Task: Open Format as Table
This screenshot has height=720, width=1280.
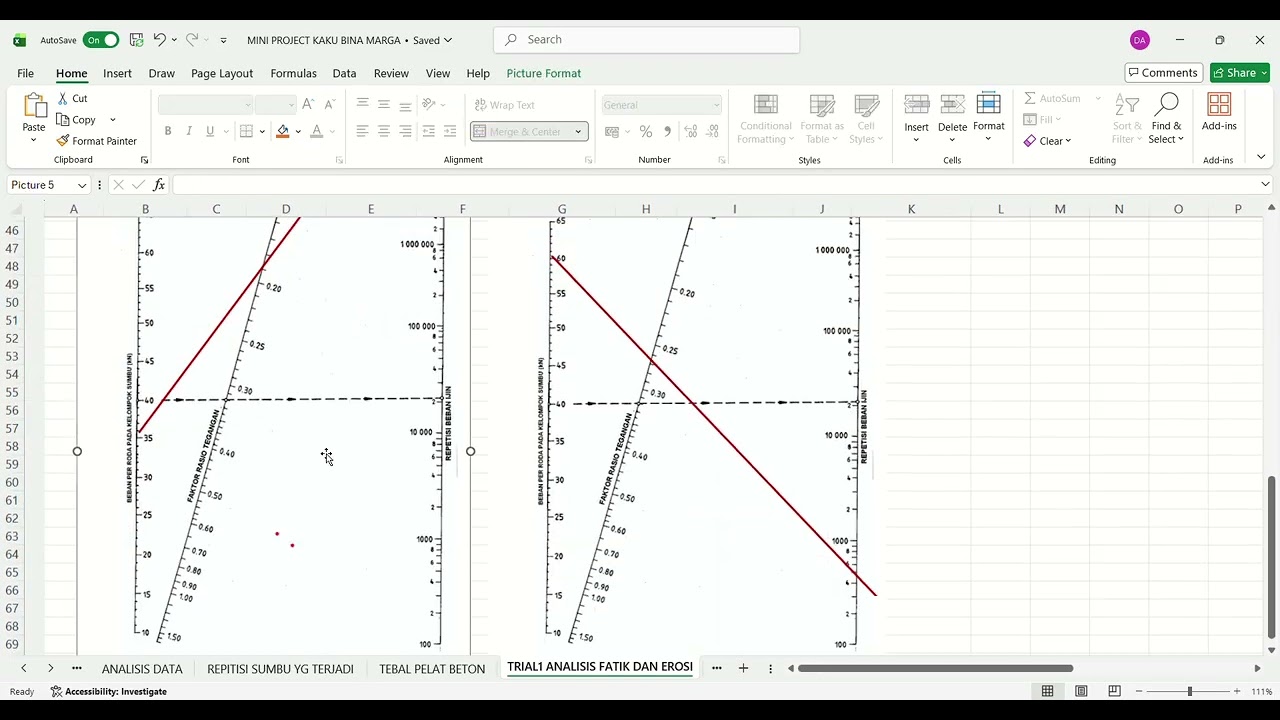Action: pos(823,119)
